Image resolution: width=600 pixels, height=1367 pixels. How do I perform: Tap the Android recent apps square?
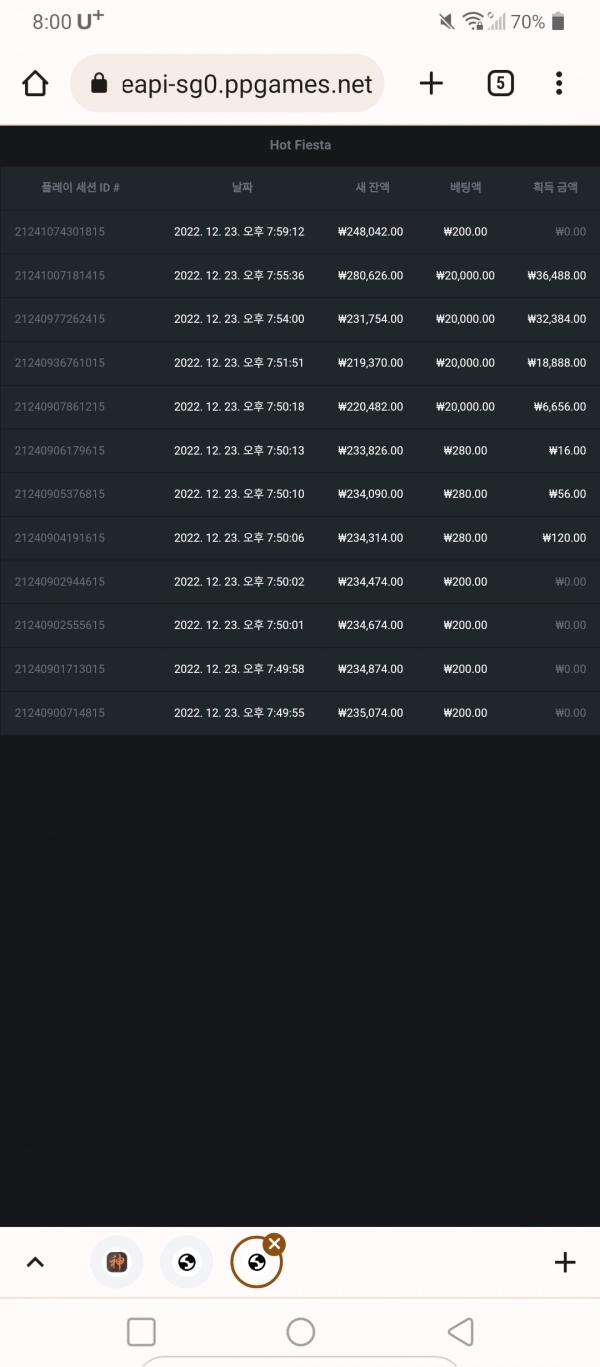pyautogui.click(x=142, y=1332)
